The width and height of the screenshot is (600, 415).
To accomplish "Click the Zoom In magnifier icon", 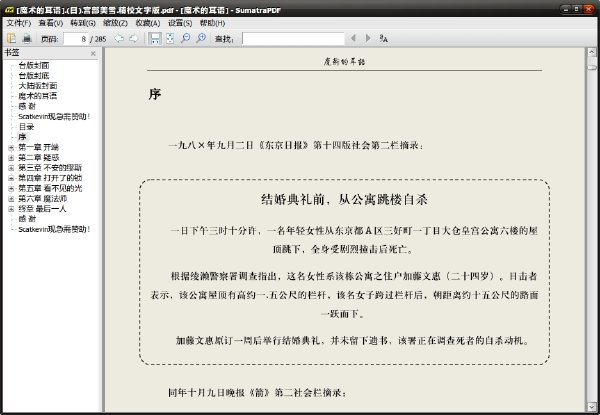I will point(201,38).
